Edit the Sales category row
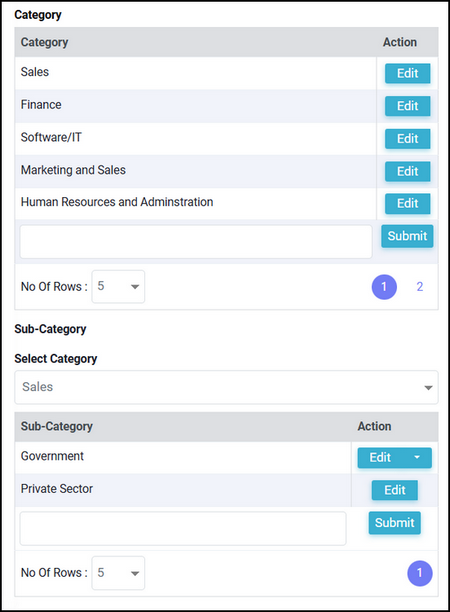 pyautogui.click(x=407, y=73)
